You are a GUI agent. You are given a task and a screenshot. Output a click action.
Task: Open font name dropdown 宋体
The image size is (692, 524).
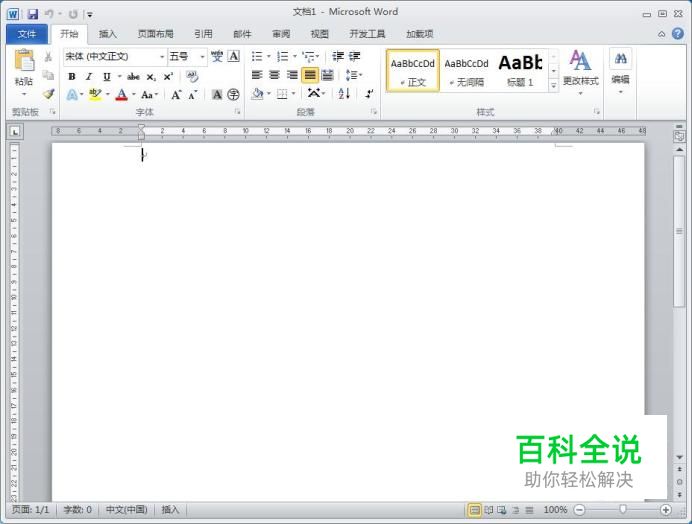tap(162, 57)
